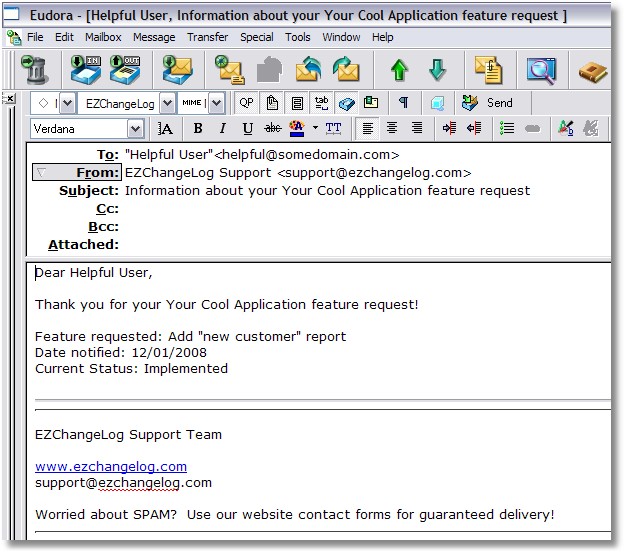Toggle keep copy icon
This screenshot has width=625, height=554.
tap(346, 104)
